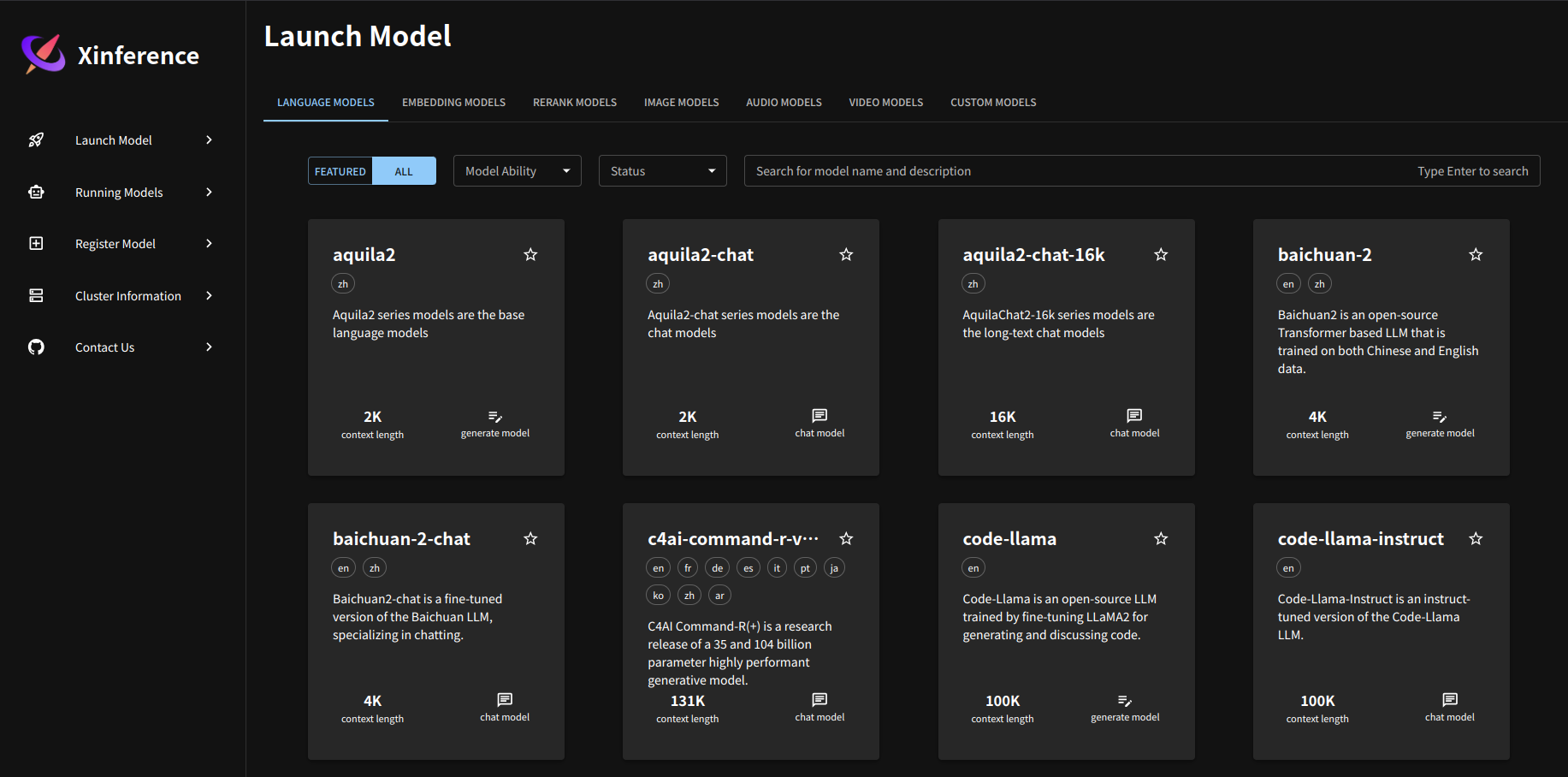The width and height of the screenshot is (1568, 777).
Task: Open the Rerank Models tab
Action: [x=575, y=103]
